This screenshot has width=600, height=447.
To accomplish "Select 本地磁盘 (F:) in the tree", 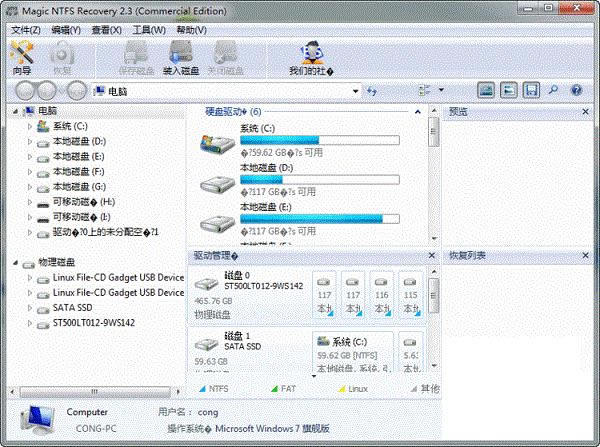I will coord(78,171).
